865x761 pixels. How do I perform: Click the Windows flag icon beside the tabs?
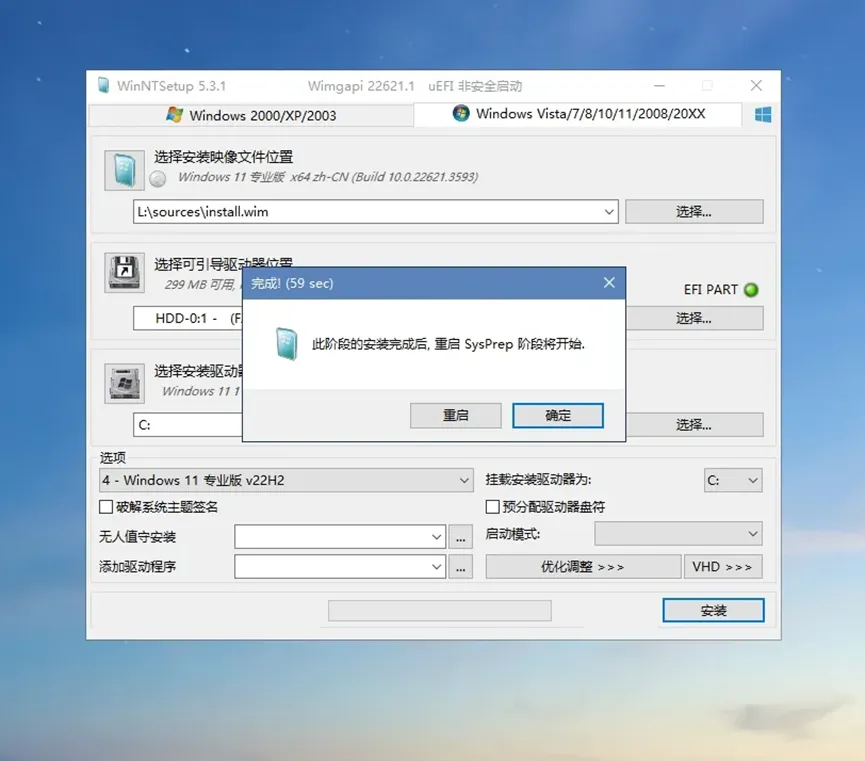click(762, 114)
